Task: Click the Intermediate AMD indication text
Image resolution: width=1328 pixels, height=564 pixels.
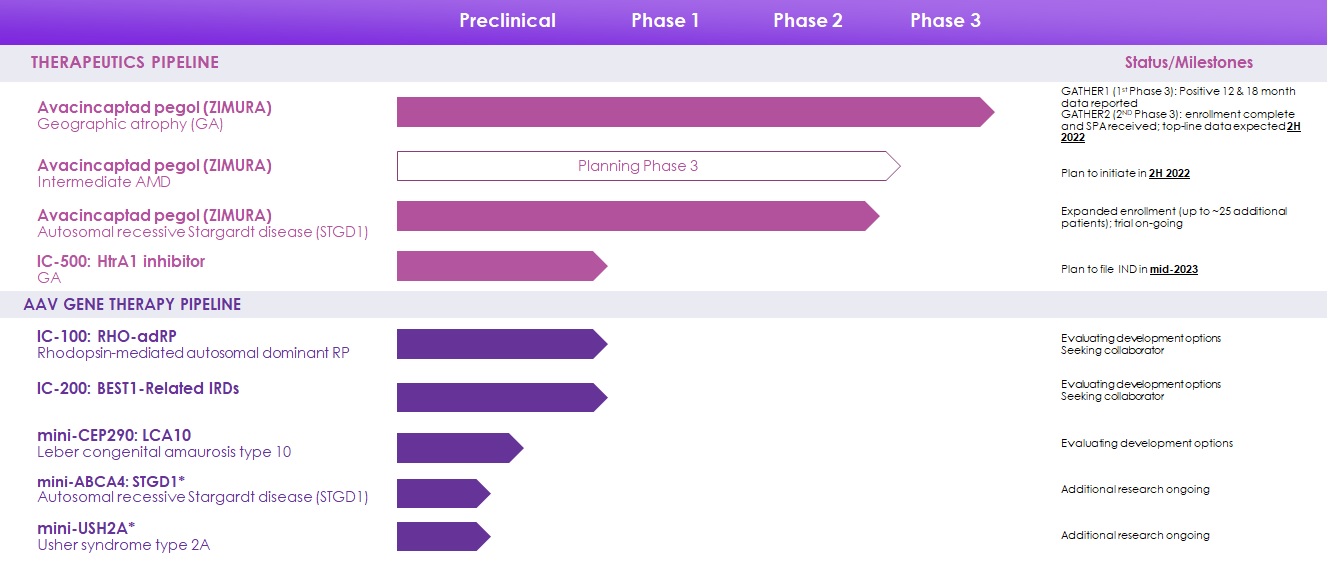Action: pos(104,182)
